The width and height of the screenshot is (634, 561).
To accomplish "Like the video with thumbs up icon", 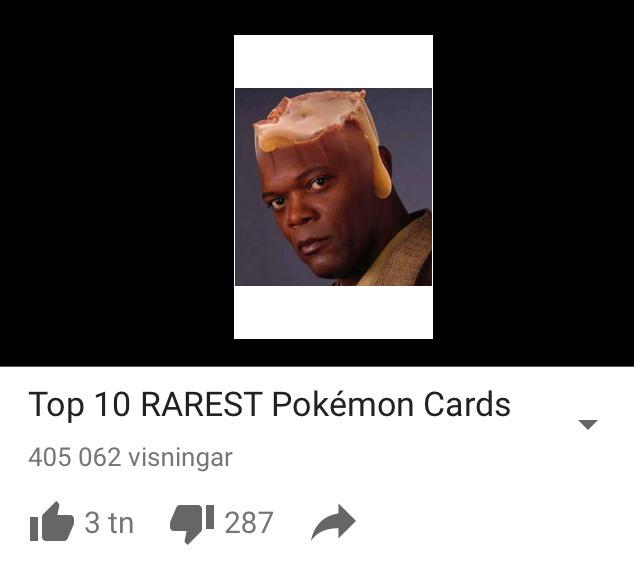I will 52,522.
